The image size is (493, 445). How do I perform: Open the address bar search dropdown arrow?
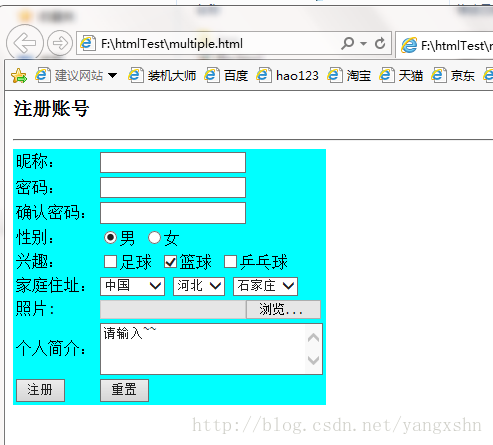tap(363, 43)
